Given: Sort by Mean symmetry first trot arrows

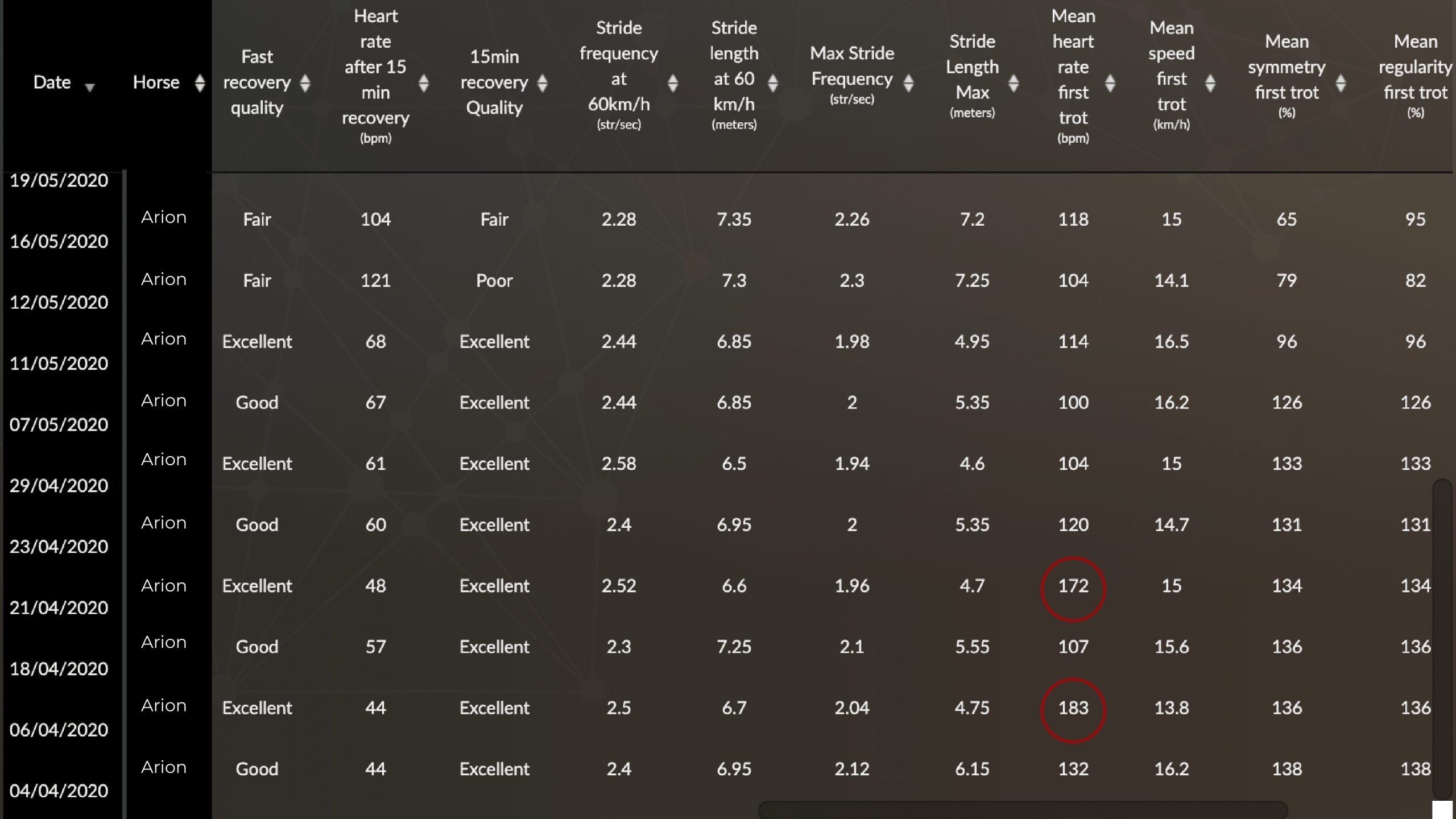Looking at the screenshot, I should click(1341, 83).
